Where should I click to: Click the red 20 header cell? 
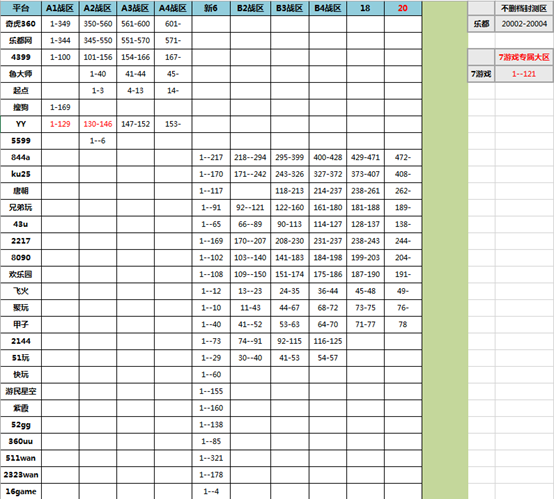click(403, 8)
